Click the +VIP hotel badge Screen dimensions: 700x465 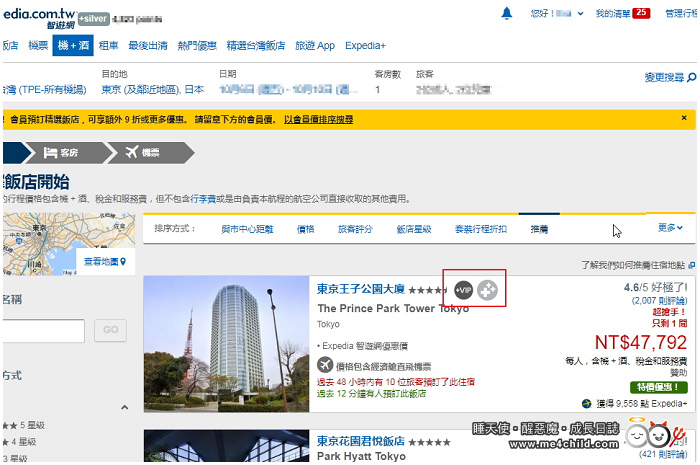coord(463,290)
